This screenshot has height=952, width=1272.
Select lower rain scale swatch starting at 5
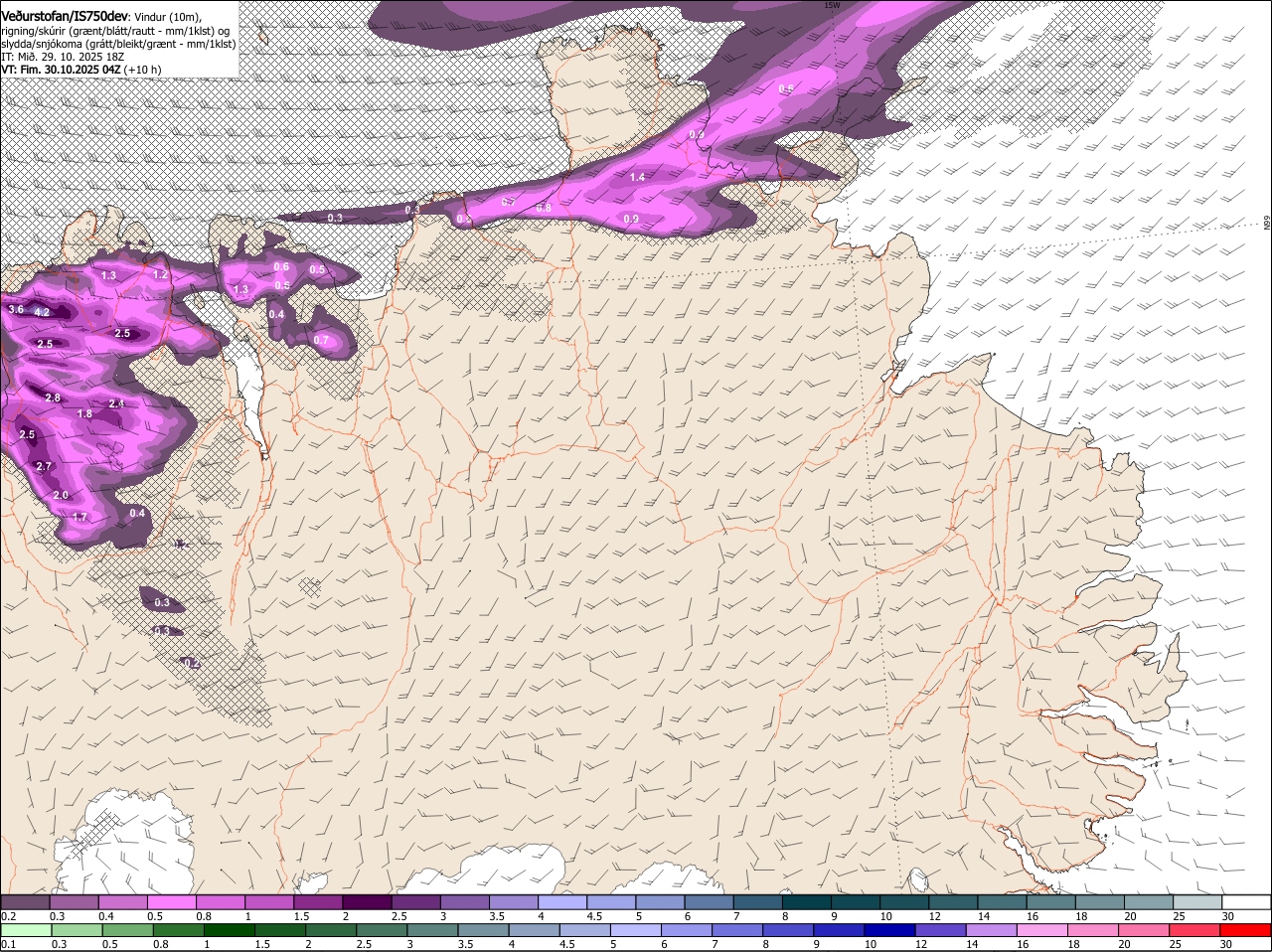point(636,930)
